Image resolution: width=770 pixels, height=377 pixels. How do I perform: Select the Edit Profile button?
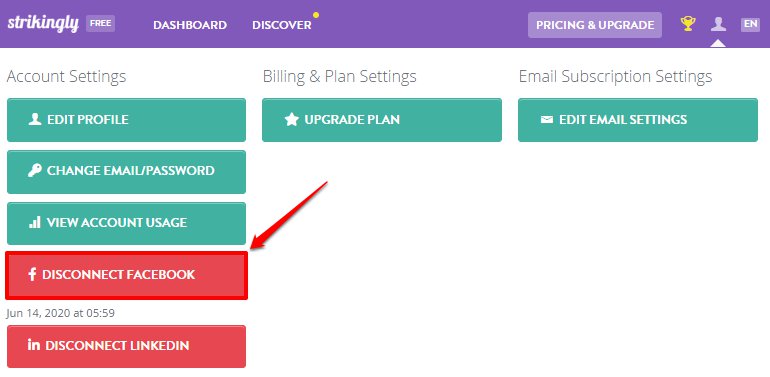click(126, 120)
